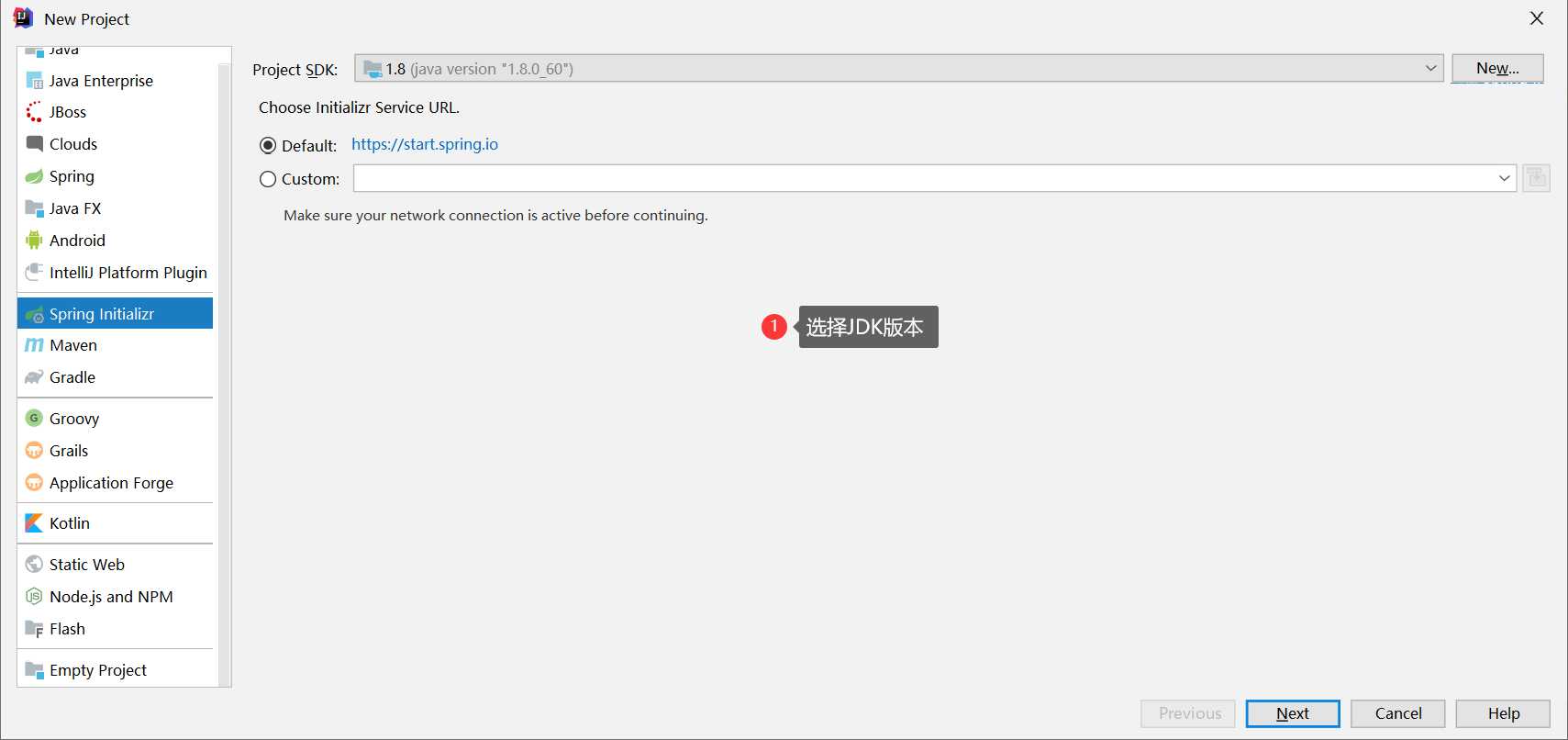Image resolution: width=1568 pixels, height=740 pixels.
Task: Choose Empty Project in the list
Action: 115,670
